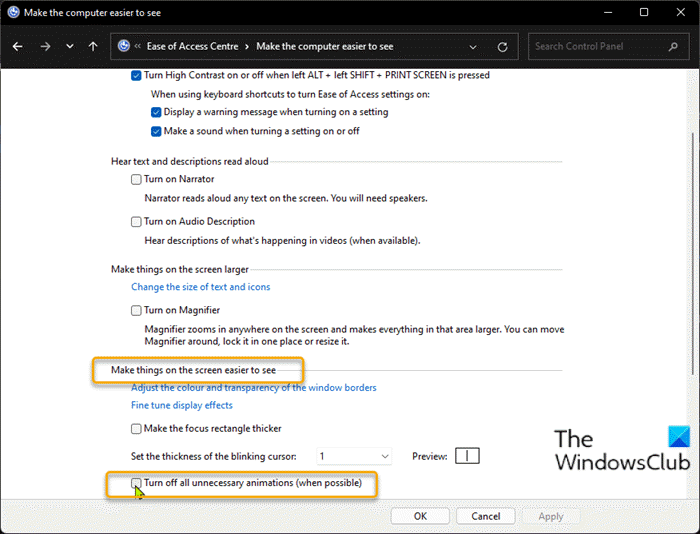Viewport: 700px width, 534px height.
Task: Open Fine tune display effects link
Action: (x=182, y=405)
